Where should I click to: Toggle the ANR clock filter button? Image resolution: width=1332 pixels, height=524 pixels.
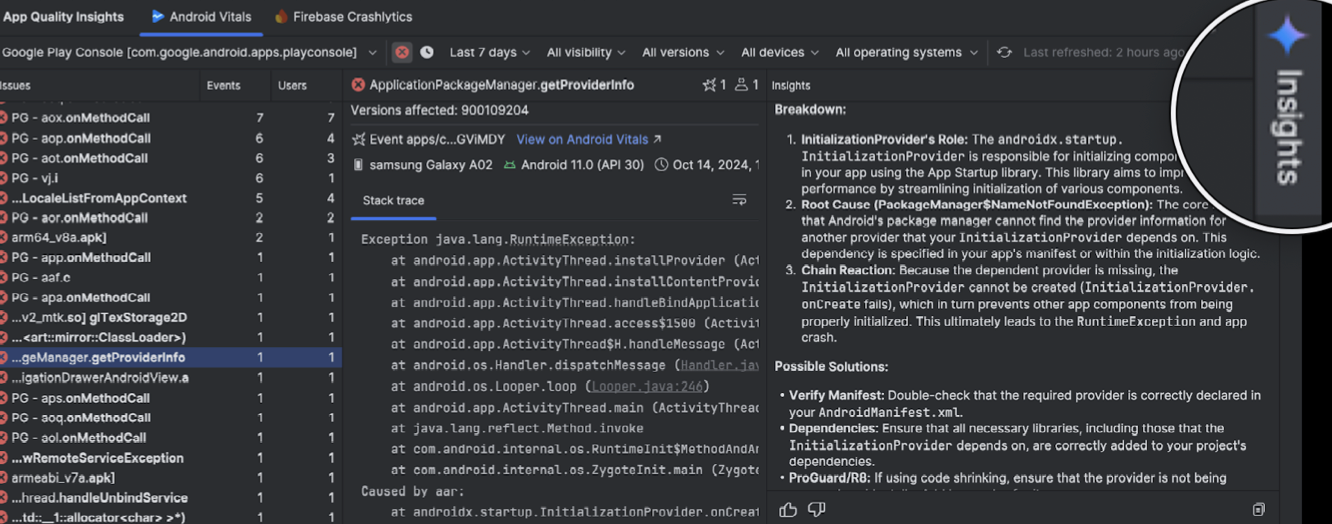[x=427, y=53]
